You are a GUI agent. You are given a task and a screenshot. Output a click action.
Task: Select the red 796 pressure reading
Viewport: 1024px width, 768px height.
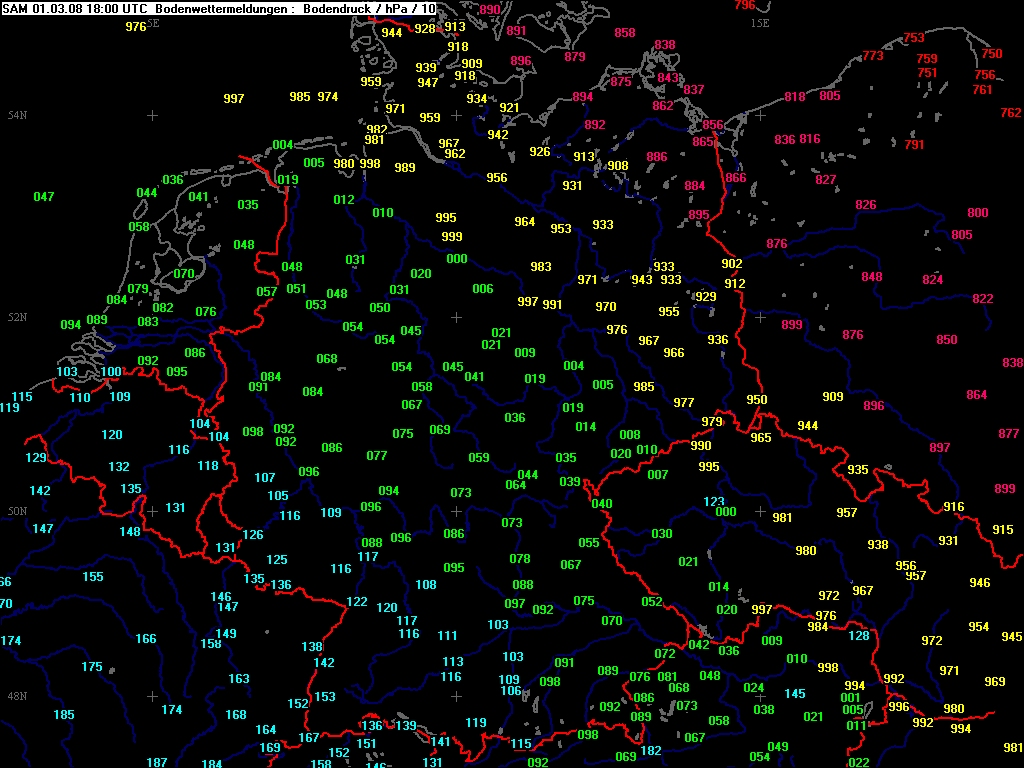point(745,6)
